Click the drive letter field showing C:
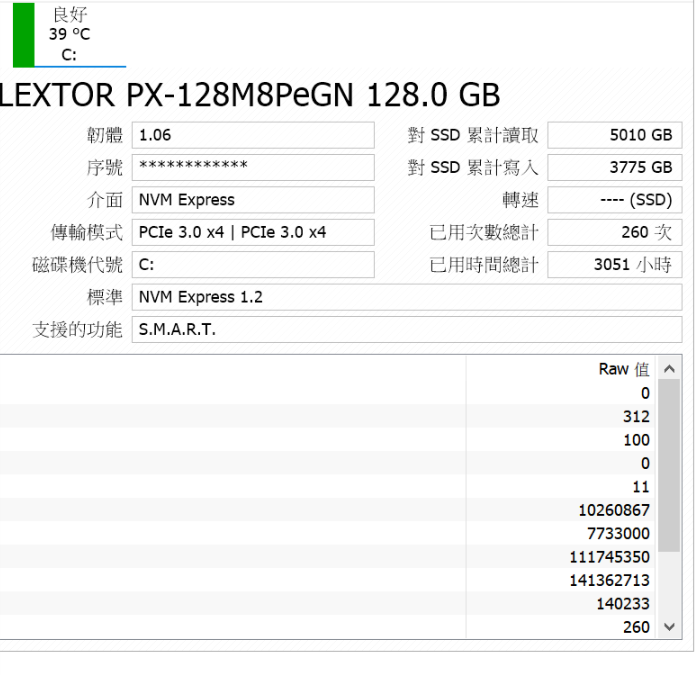The height and width of the screenshot is (675, 696). point(253,265)
